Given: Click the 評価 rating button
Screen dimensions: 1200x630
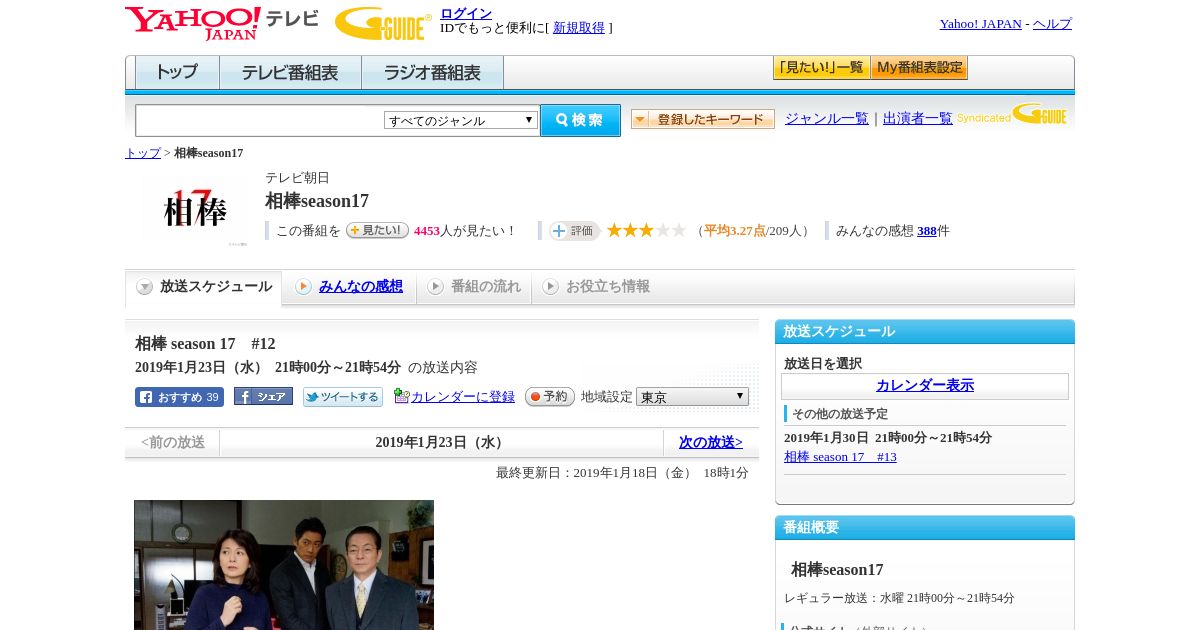Looking at the screenshot, I should [x=574, y=231].
